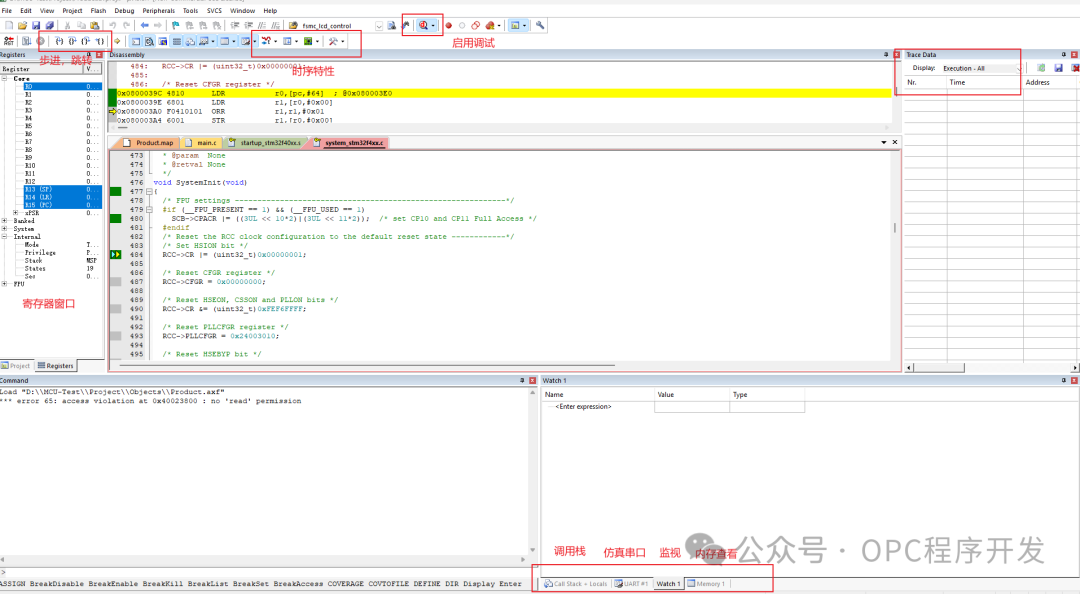Switch to the Project panel tab
Screen dimensions: 1080x594
[x=16, y=366]
